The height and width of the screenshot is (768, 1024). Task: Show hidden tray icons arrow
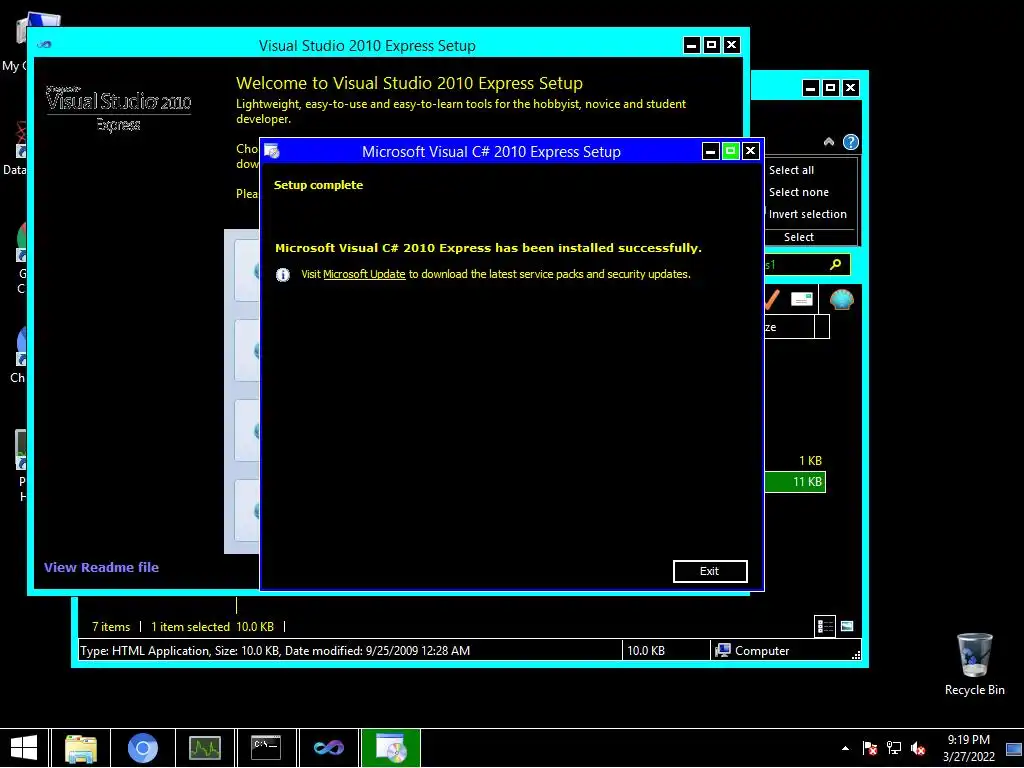845,748
